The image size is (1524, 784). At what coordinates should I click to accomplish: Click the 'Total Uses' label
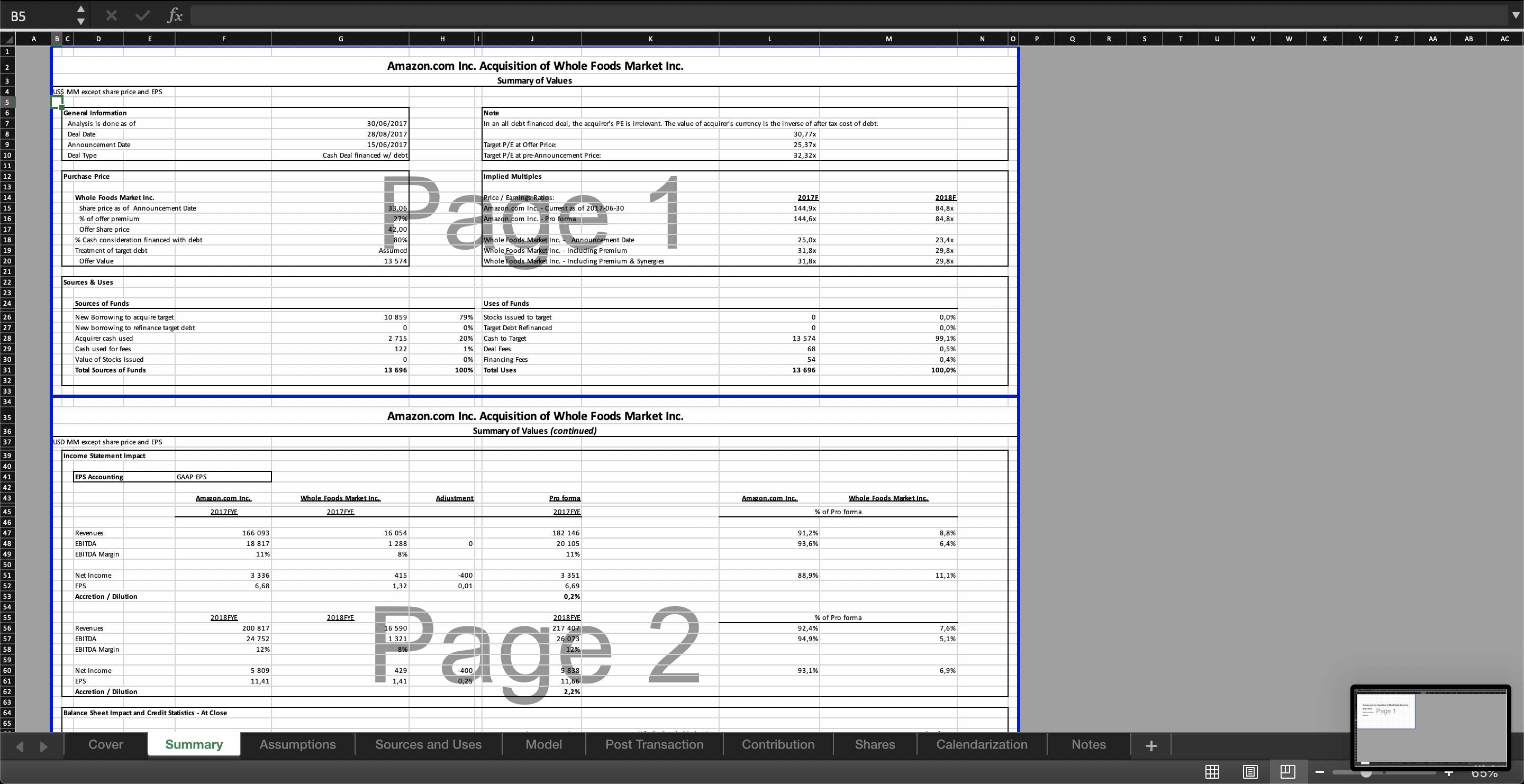coord(500,370)
